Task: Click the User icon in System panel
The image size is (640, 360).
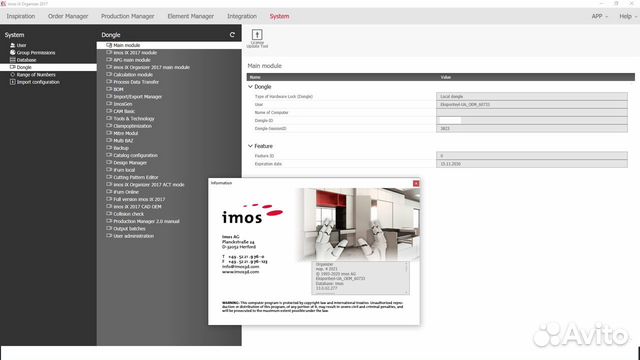Action: [13, 45]
